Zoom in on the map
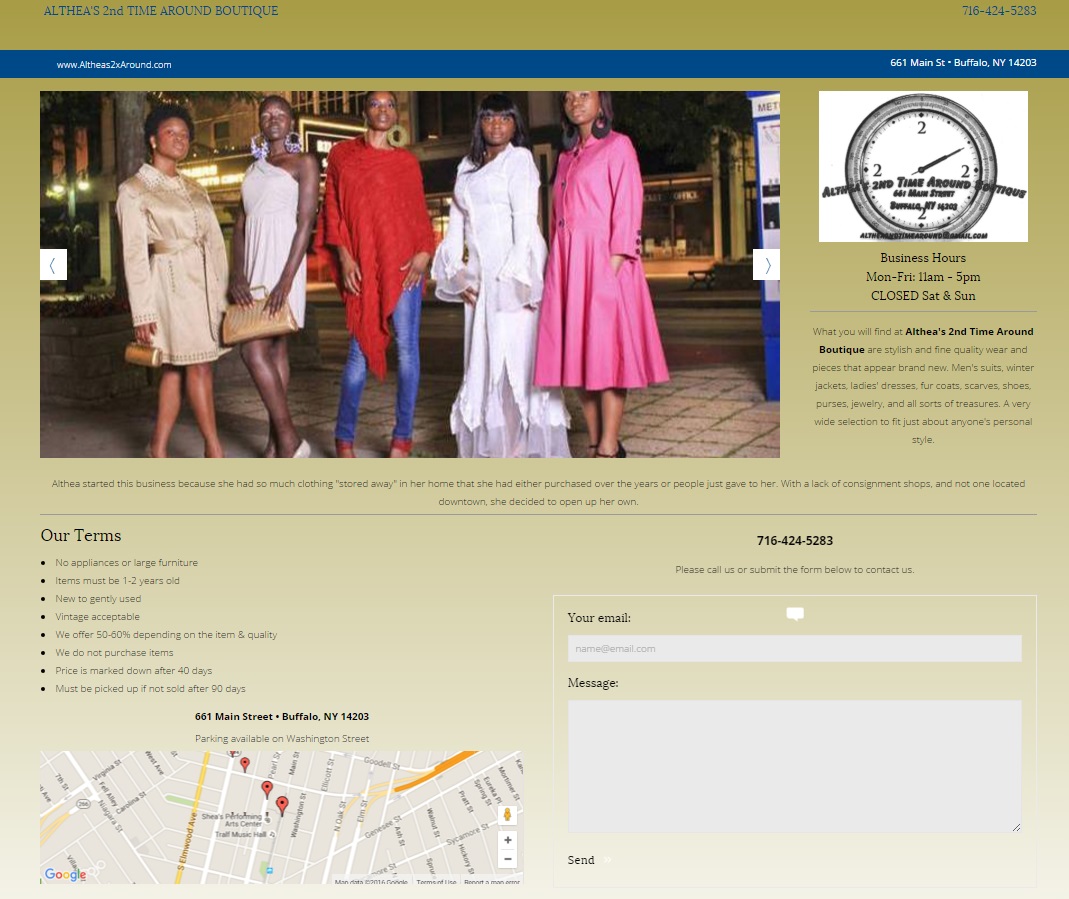1069x899 pixels. pos(507,840)
